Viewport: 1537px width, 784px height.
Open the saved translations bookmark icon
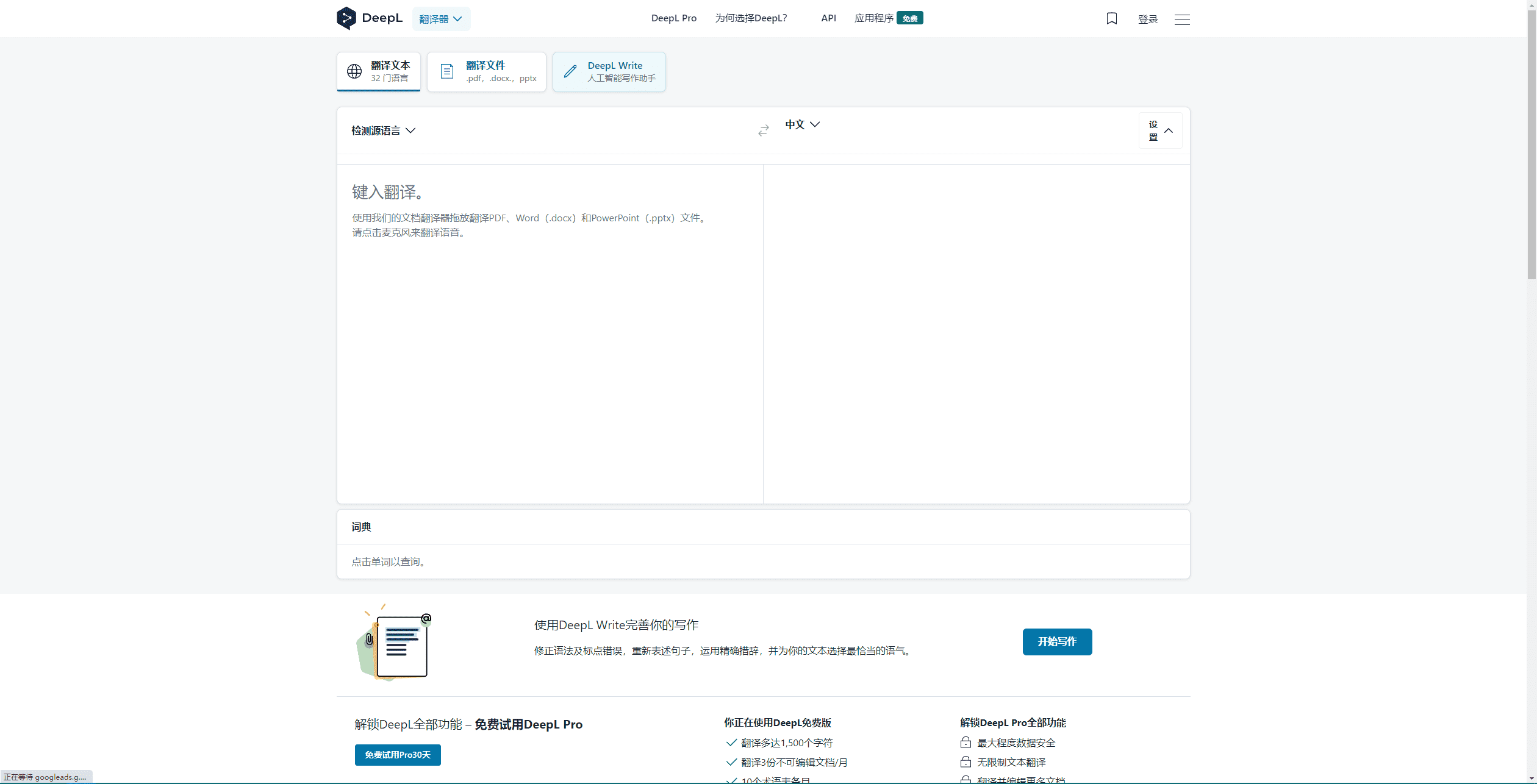point(1112,19)
